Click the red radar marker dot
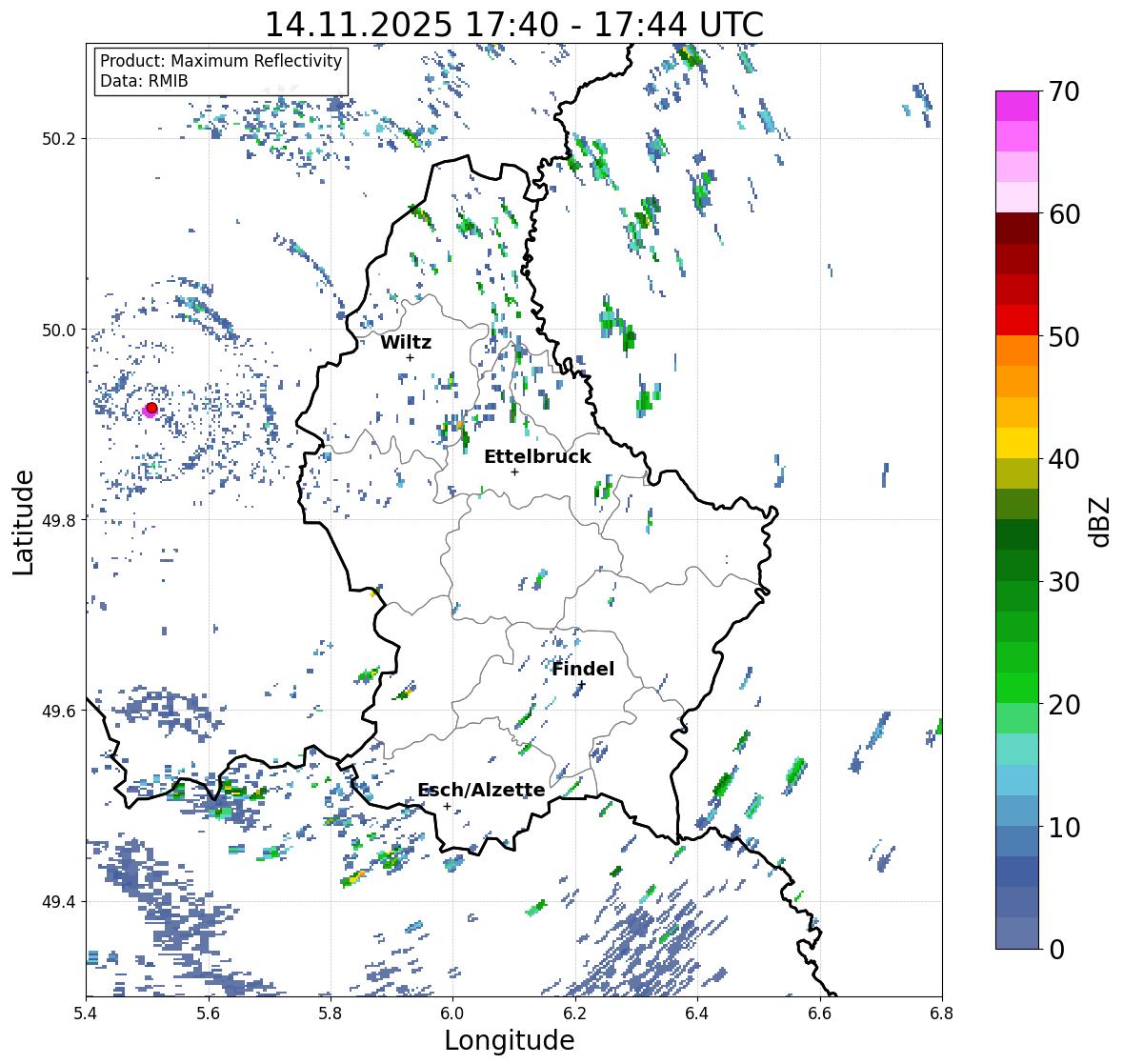The width and height of the screenshot is (1123, 1064). (151, 408)
